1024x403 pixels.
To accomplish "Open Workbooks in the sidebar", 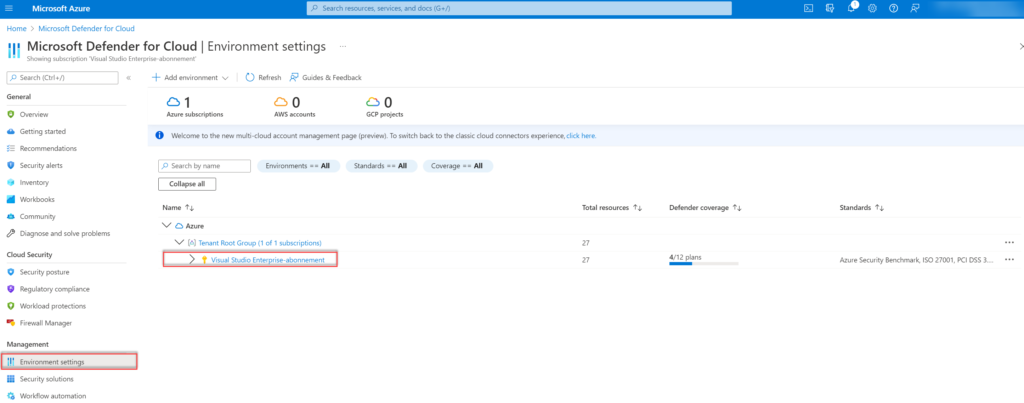I will pos(37,199).
